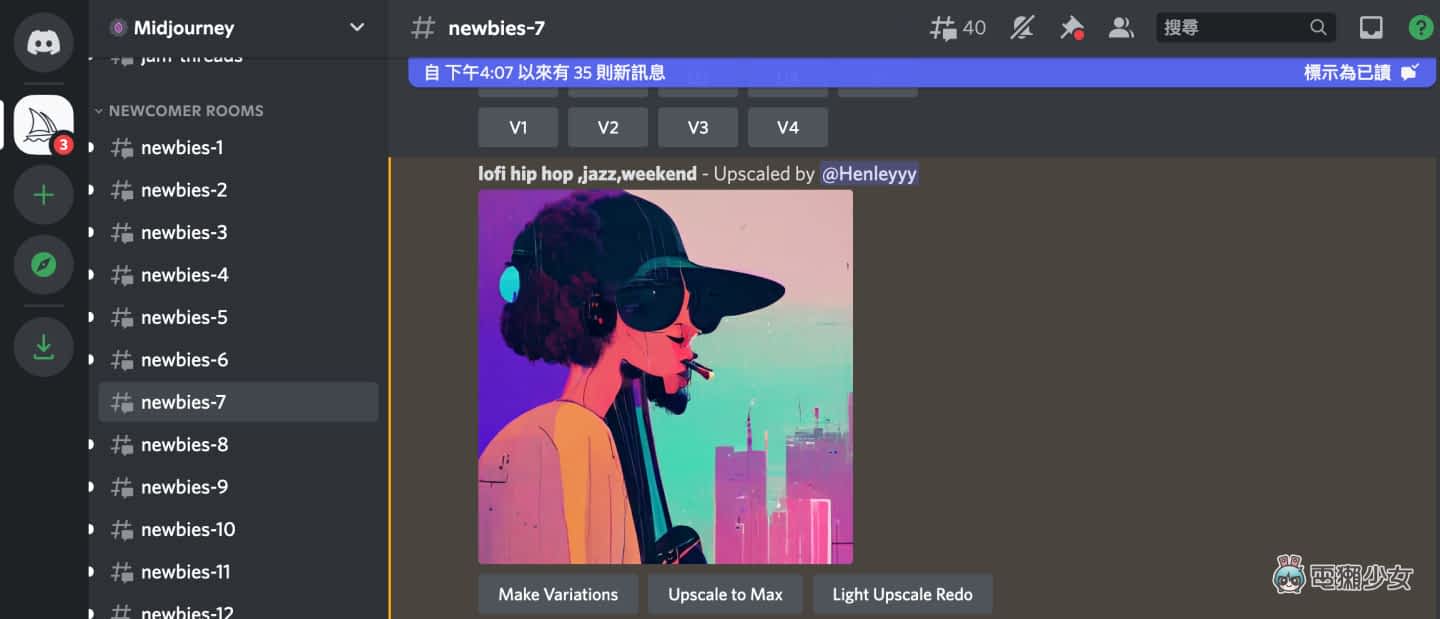Click the V3 variation button
Image resolution: width=1440 pixels, height=619 pixels.
(698, 127)
